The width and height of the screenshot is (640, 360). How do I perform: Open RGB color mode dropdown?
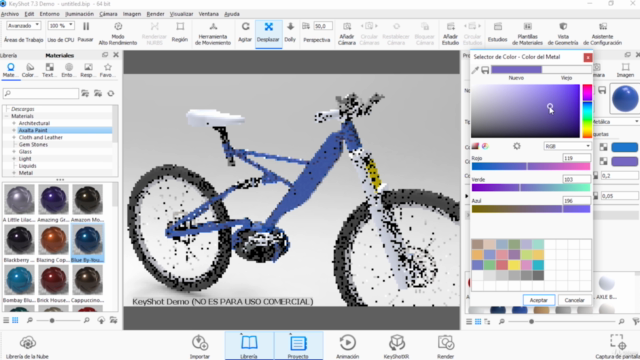(x=567, y=146)
